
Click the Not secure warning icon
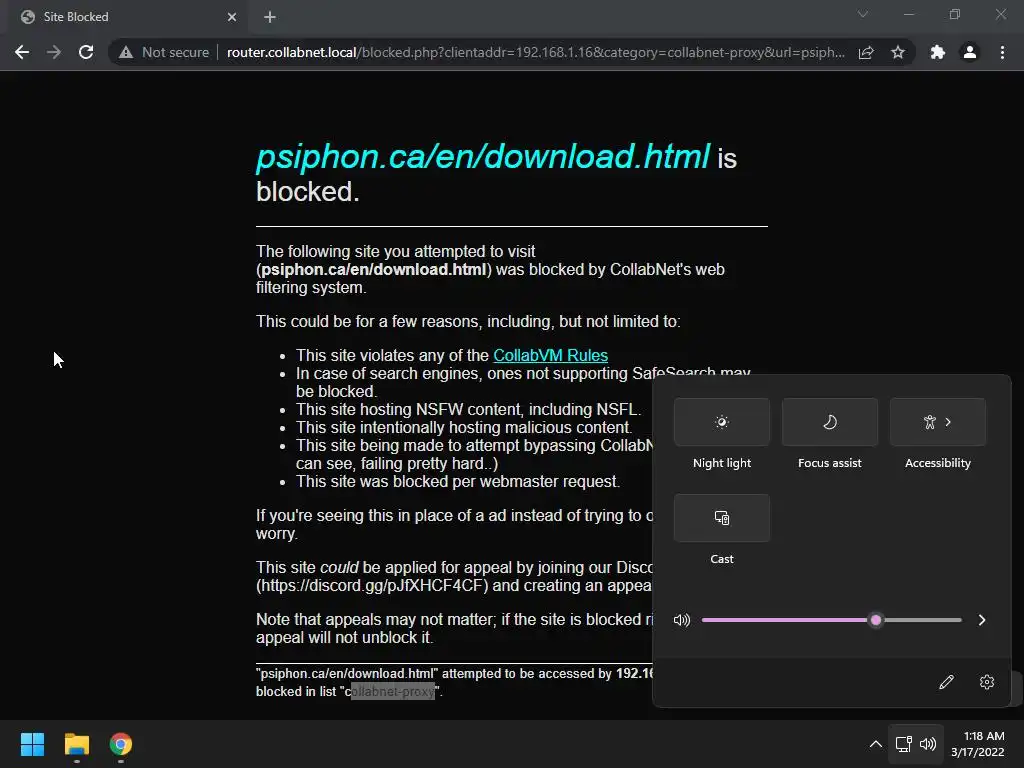(x=125, y=52)
